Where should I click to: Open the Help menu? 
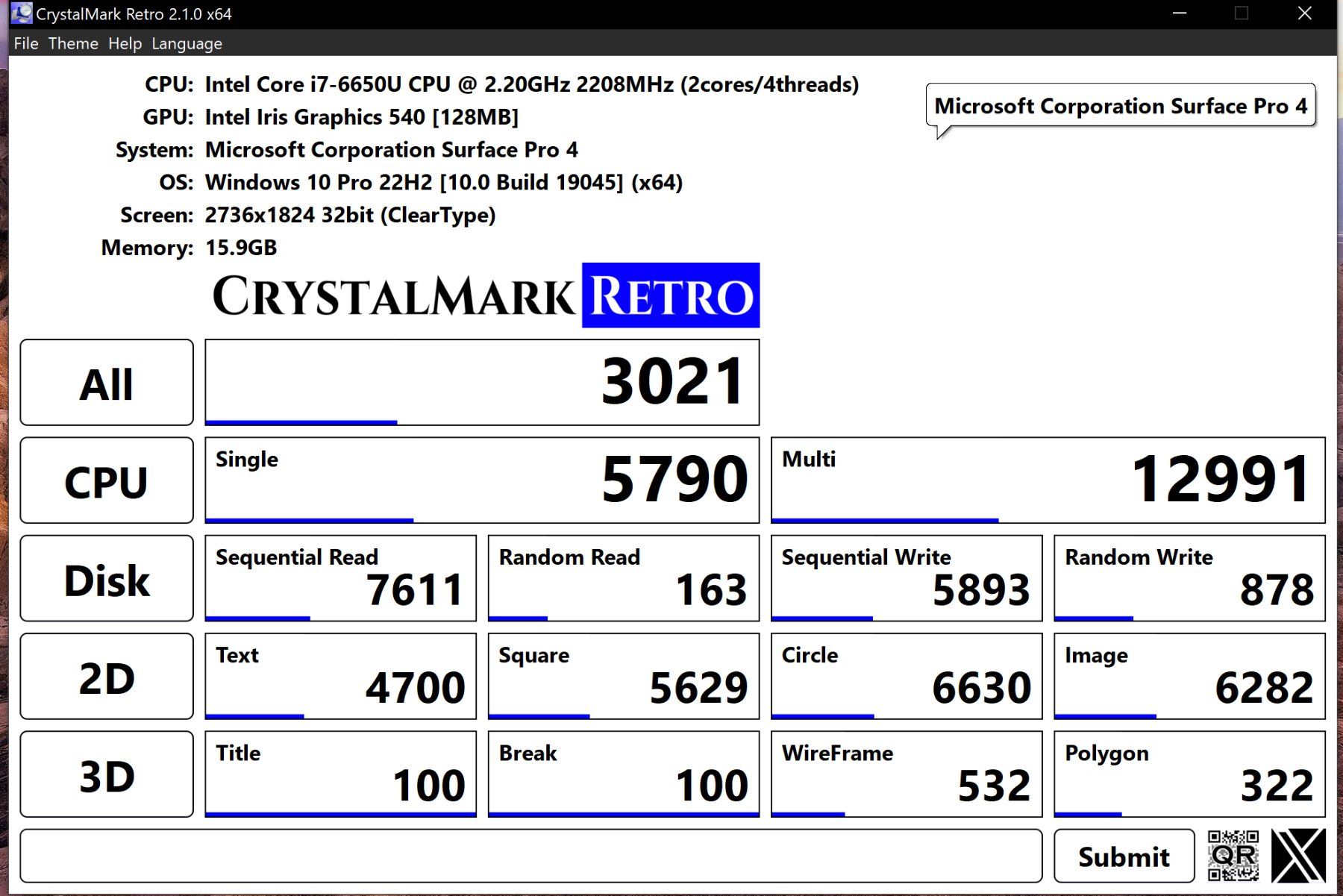click(x=125, y=43)
